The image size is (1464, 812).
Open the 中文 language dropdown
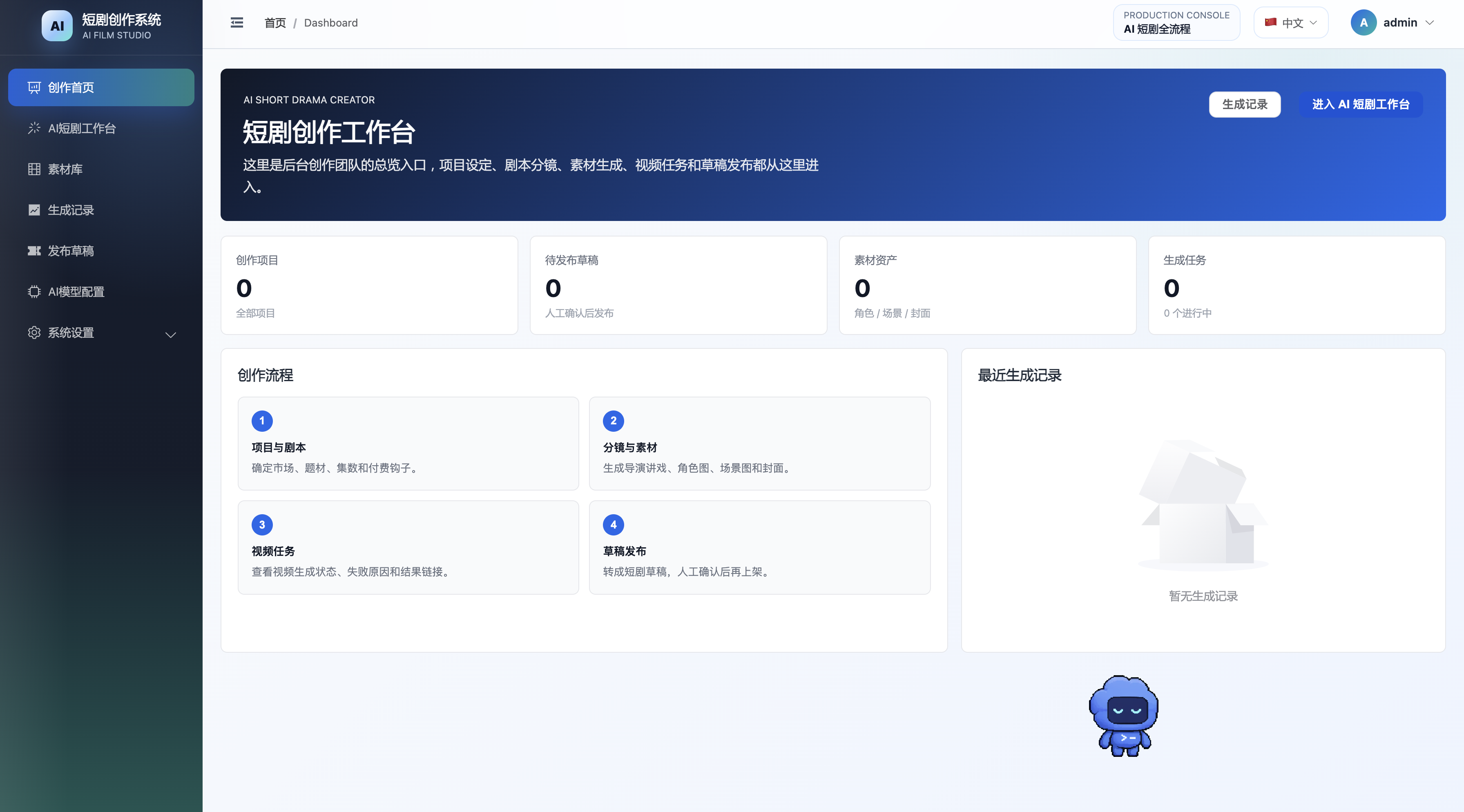coord(1291,23)
